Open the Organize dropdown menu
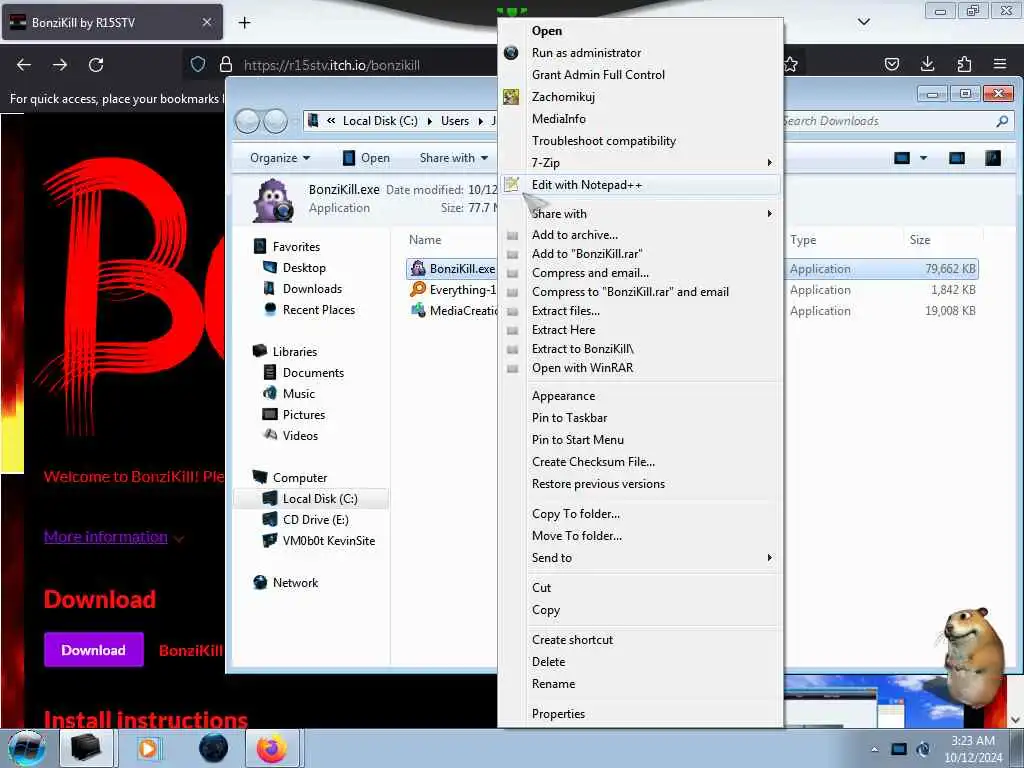Screen dimensions: 1024x768 click(280, 158)
